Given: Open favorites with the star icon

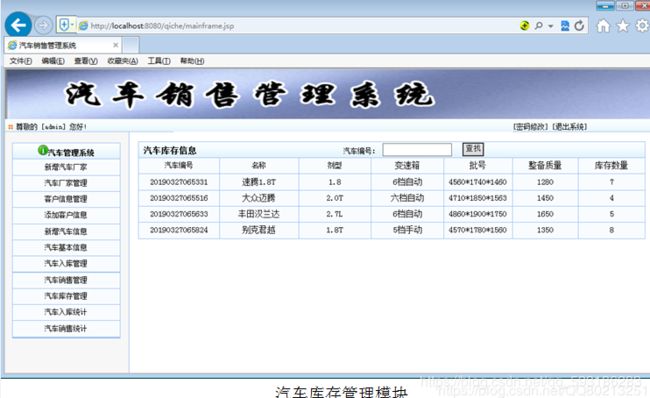Looking at the screenshot, I should click(623, 26).
